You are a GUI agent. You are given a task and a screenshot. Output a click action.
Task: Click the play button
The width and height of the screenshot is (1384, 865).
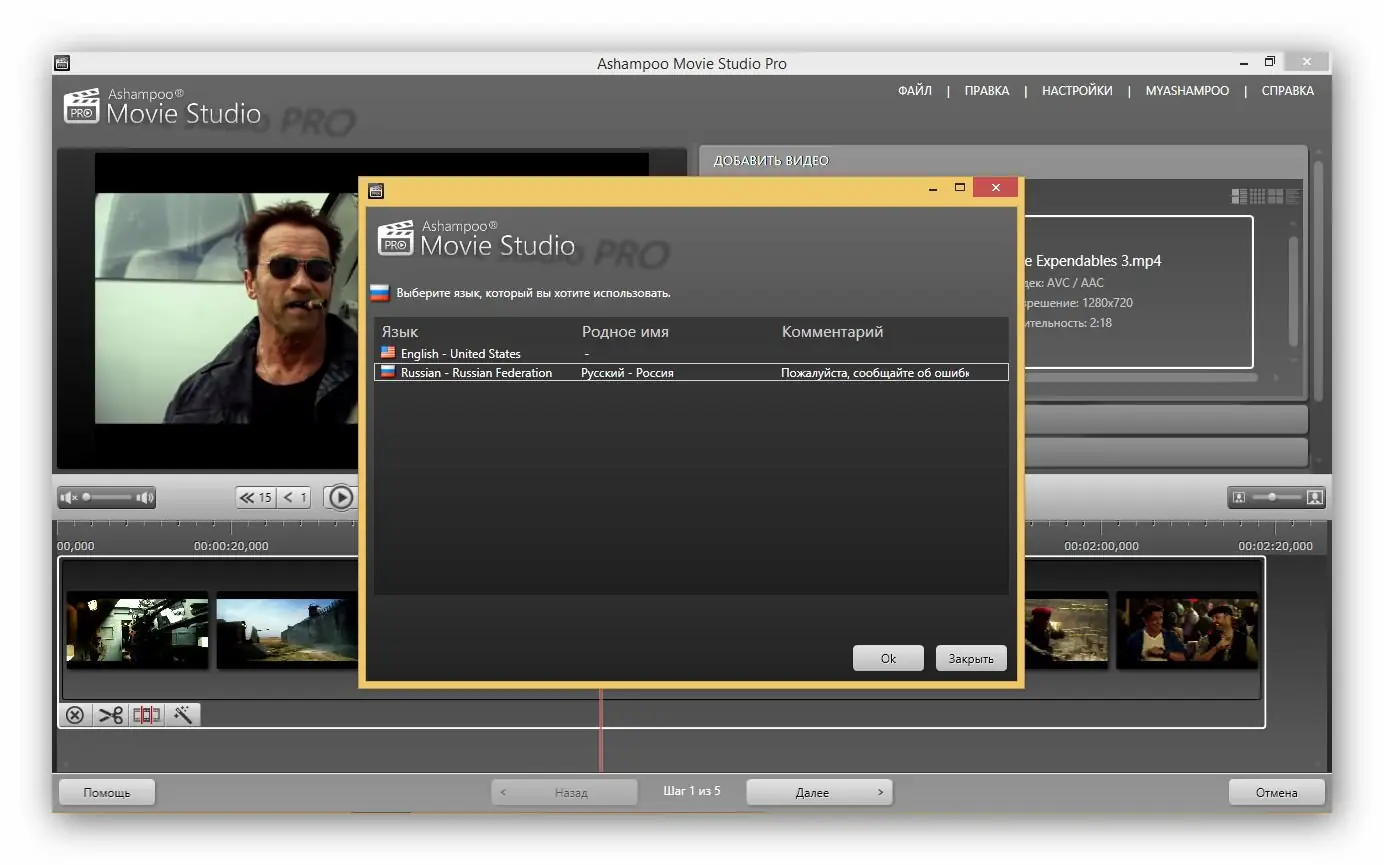(x=341, y=497)
